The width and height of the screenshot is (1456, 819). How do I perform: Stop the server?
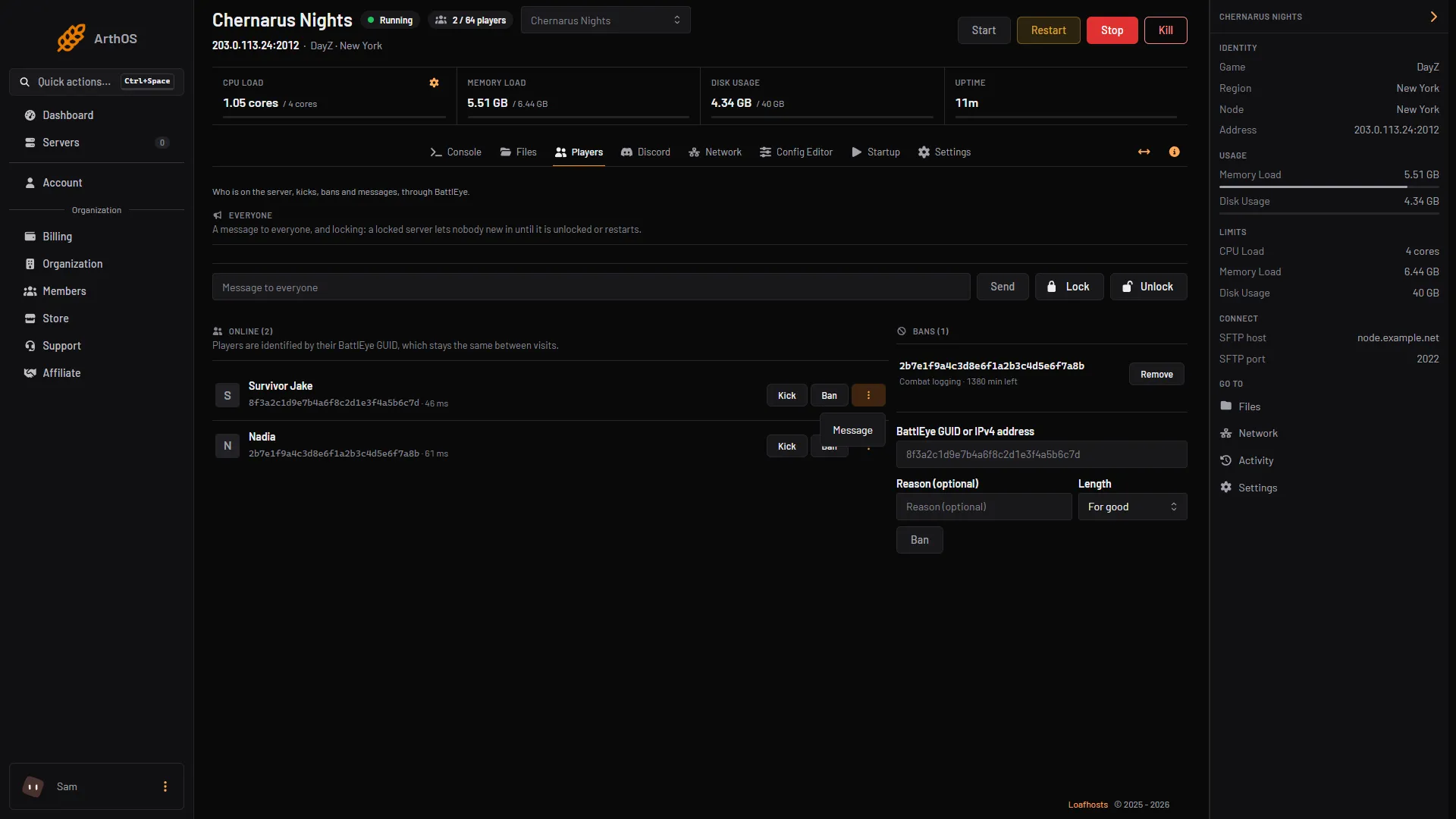pos(1112,30)
